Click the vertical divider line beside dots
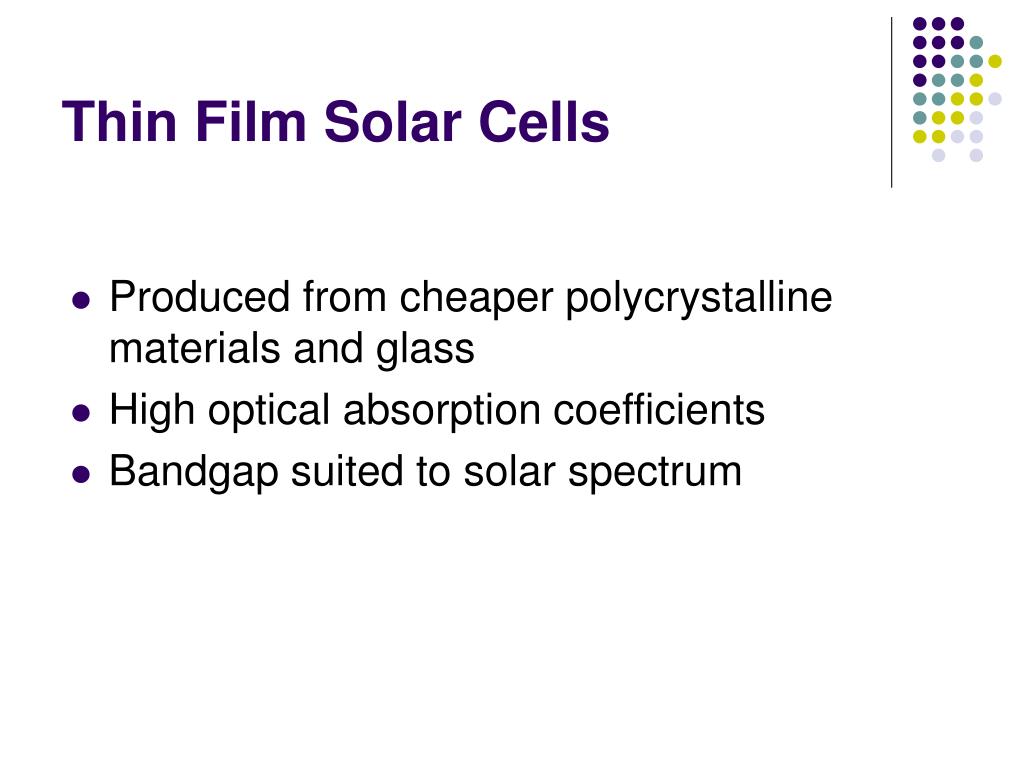This screenshot has height=768, width=1024. [x=891, y=103]
